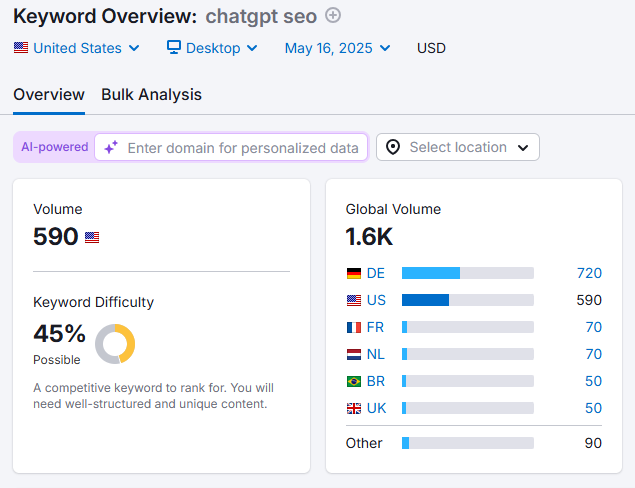The image size is (635, 488).
Task: Switch to the Bulk Analysis tab
Action: pyautogui.click(x=151, y=95)
